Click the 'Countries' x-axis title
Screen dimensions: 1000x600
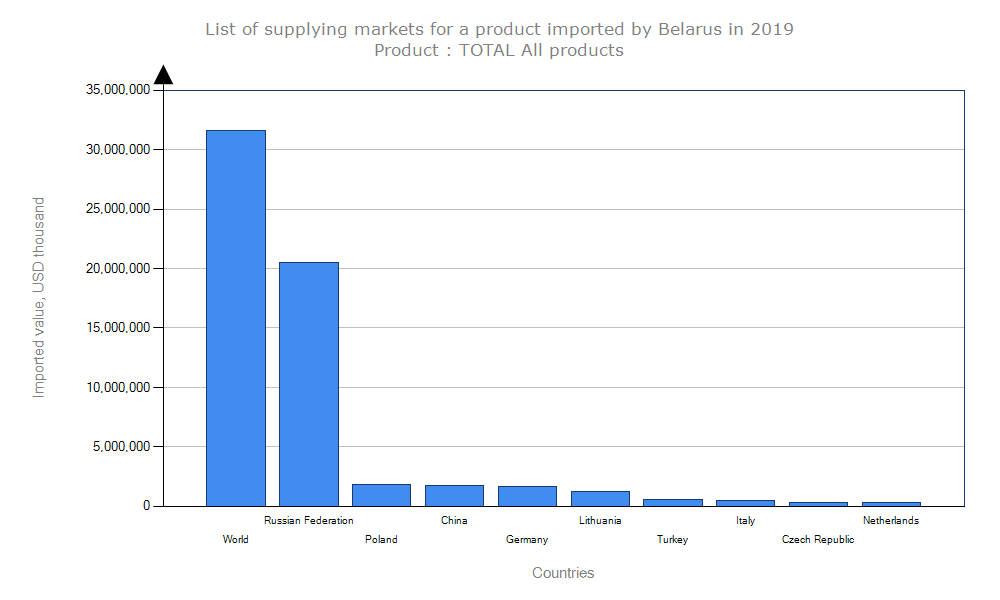563,573
